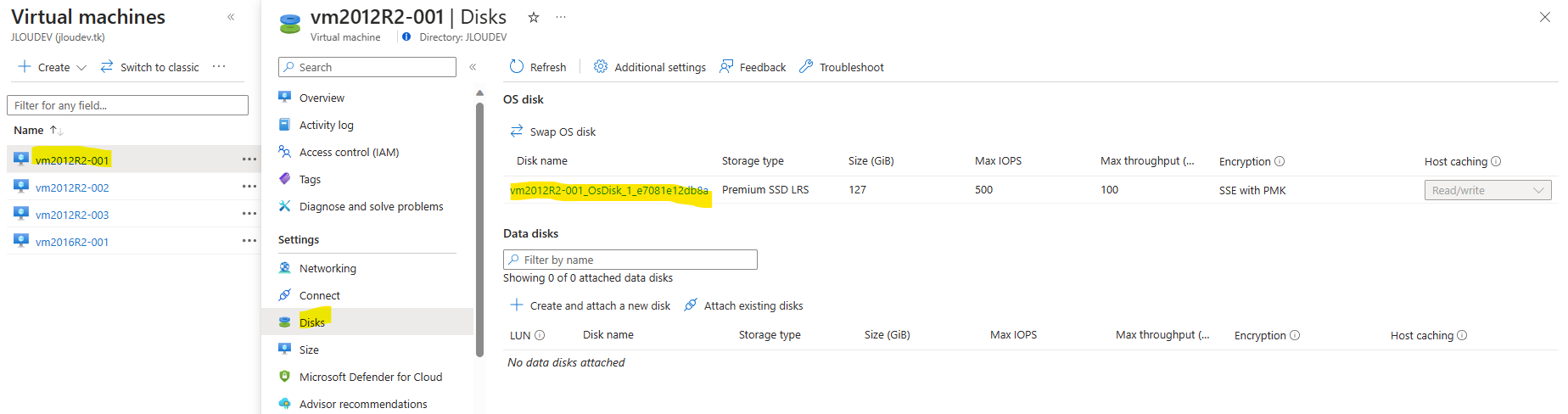Open the title ellipsis more menu

point(561,17)
